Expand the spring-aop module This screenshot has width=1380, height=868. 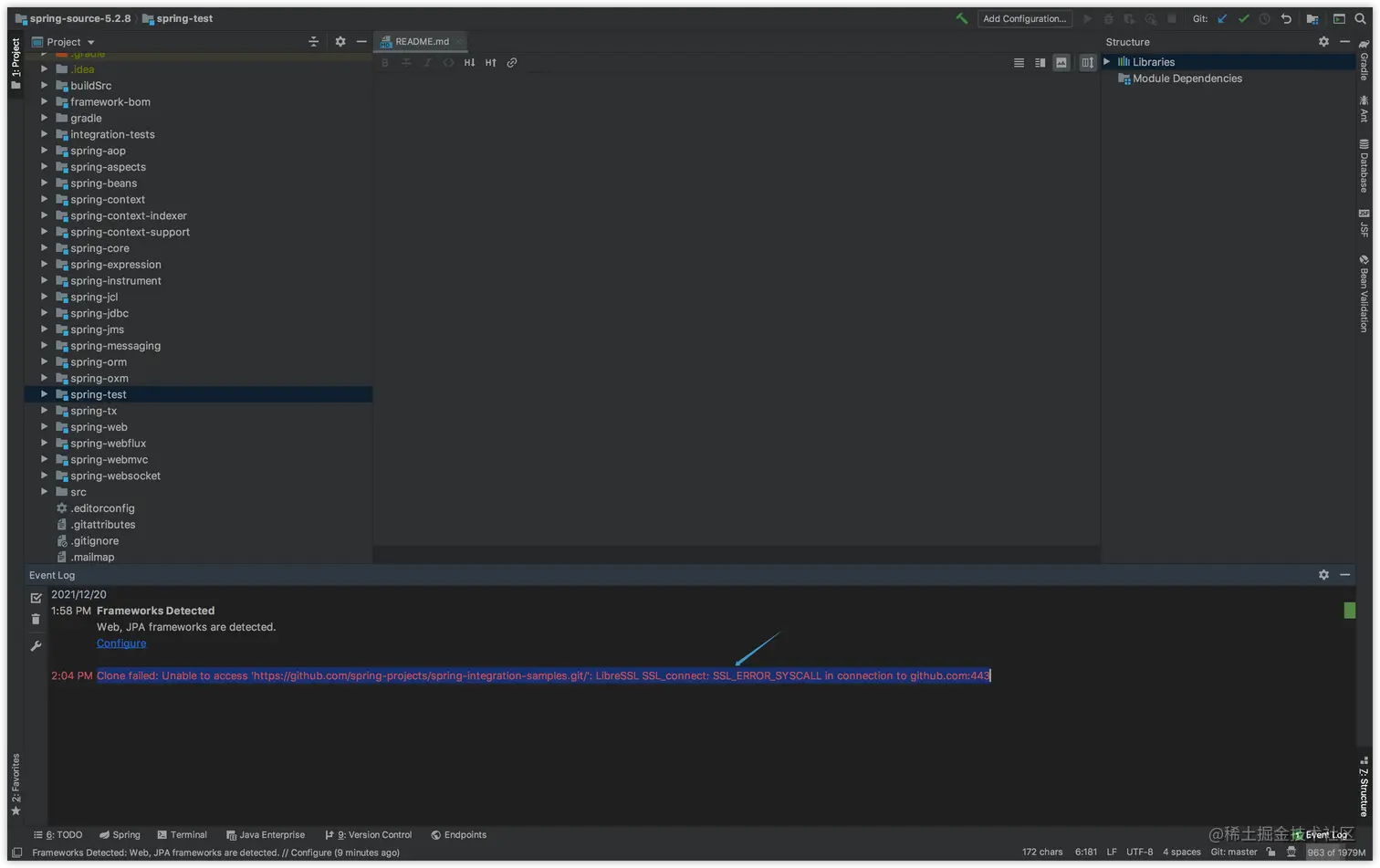[44, 151]
